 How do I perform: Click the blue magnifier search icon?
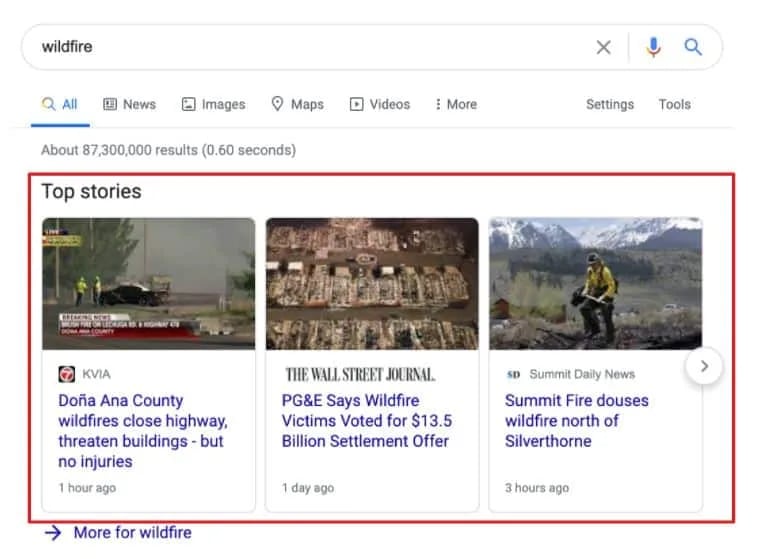[693, 47]
